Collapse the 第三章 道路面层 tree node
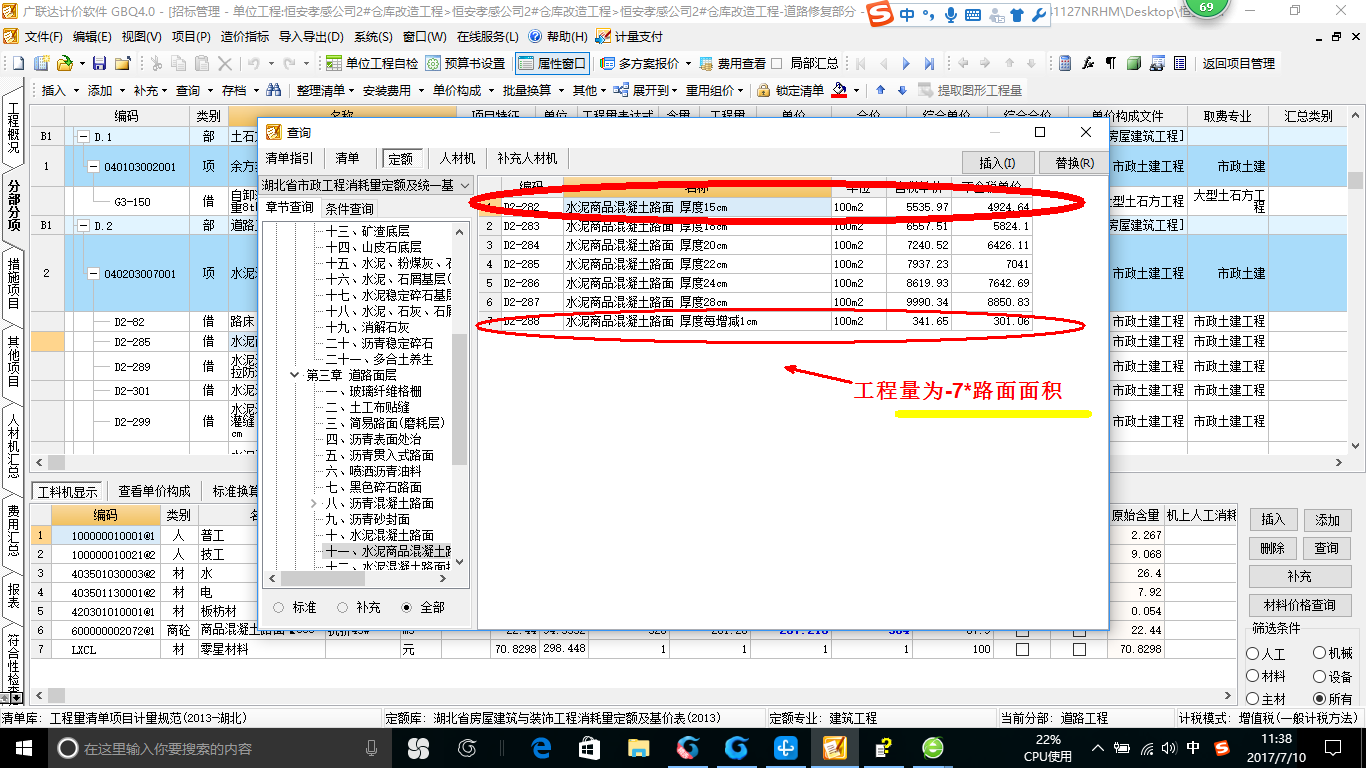Screen dimensions: 1366x768 [295, 375]
